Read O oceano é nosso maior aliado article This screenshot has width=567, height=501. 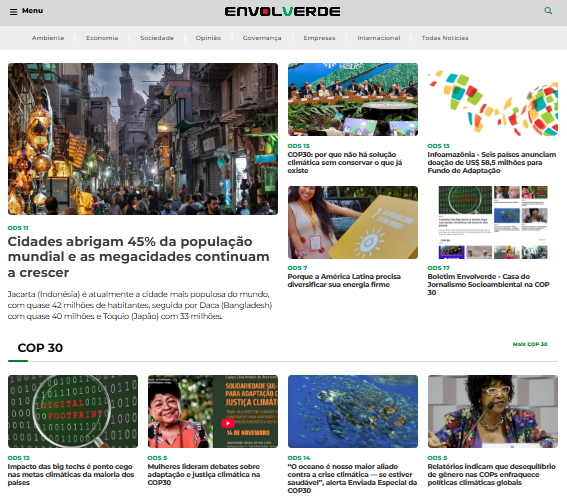click(352, 478)
